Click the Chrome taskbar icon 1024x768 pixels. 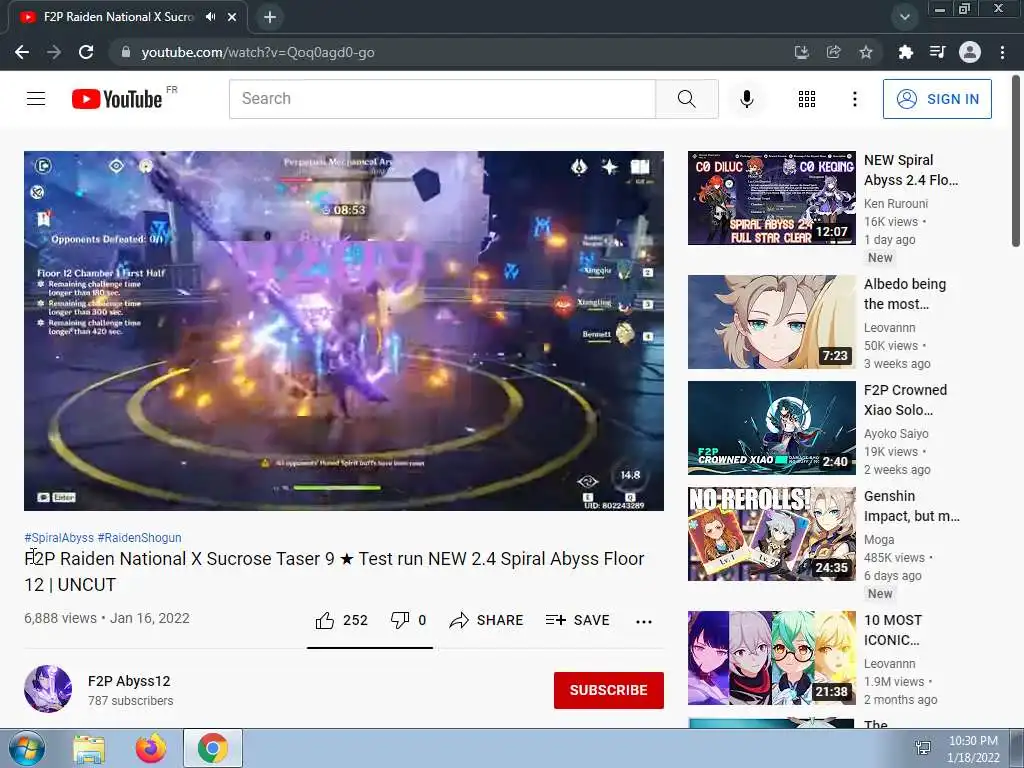click(212, 748)
